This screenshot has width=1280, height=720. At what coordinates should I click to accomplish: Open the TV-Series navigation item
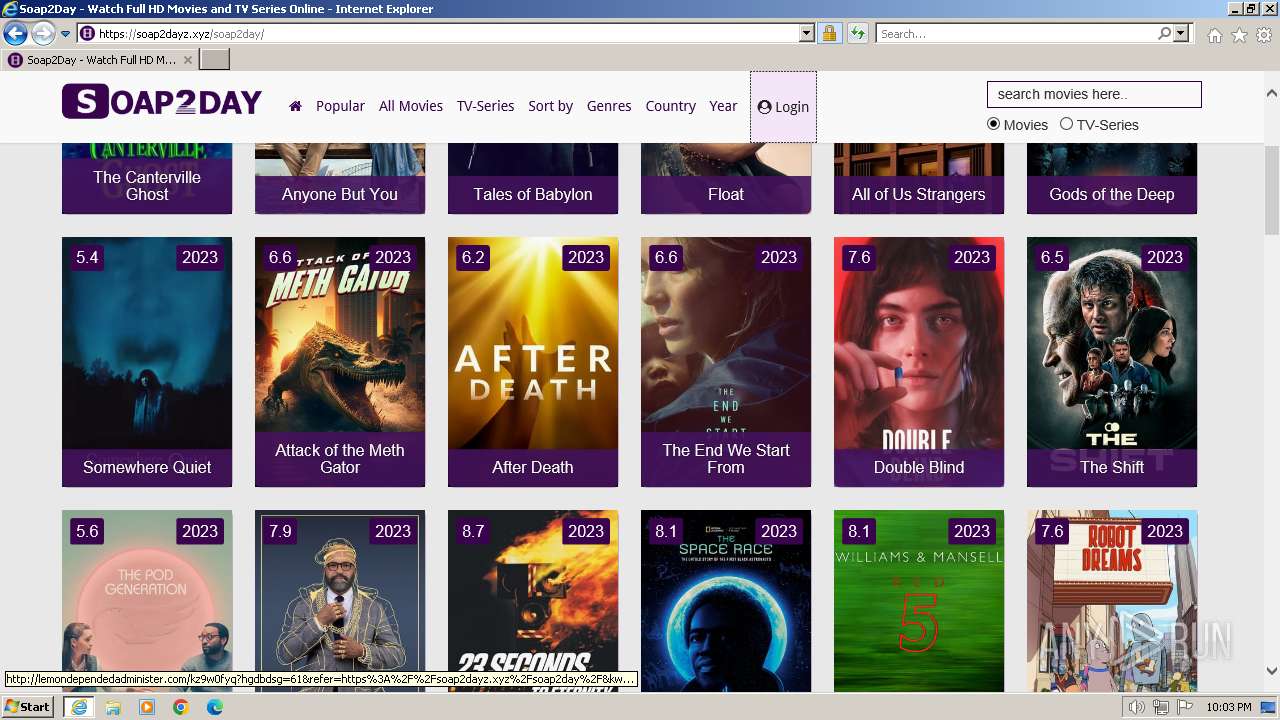click(x=485, y=106)
